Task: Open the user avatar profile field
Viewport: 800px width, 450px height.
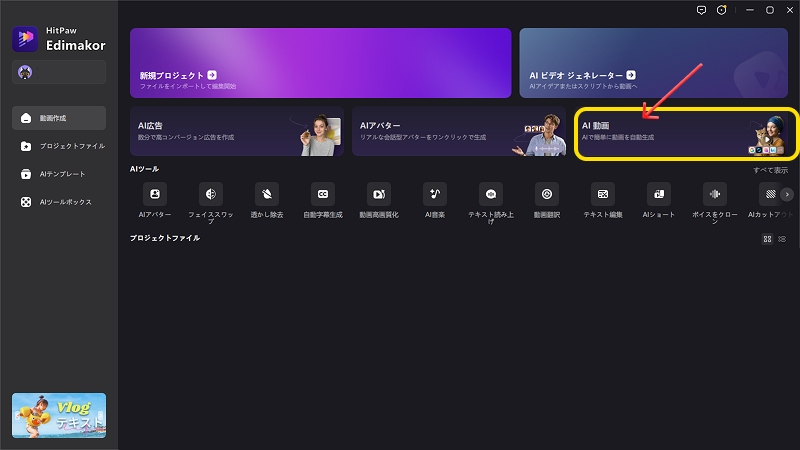Action: [x=59, y=72]
